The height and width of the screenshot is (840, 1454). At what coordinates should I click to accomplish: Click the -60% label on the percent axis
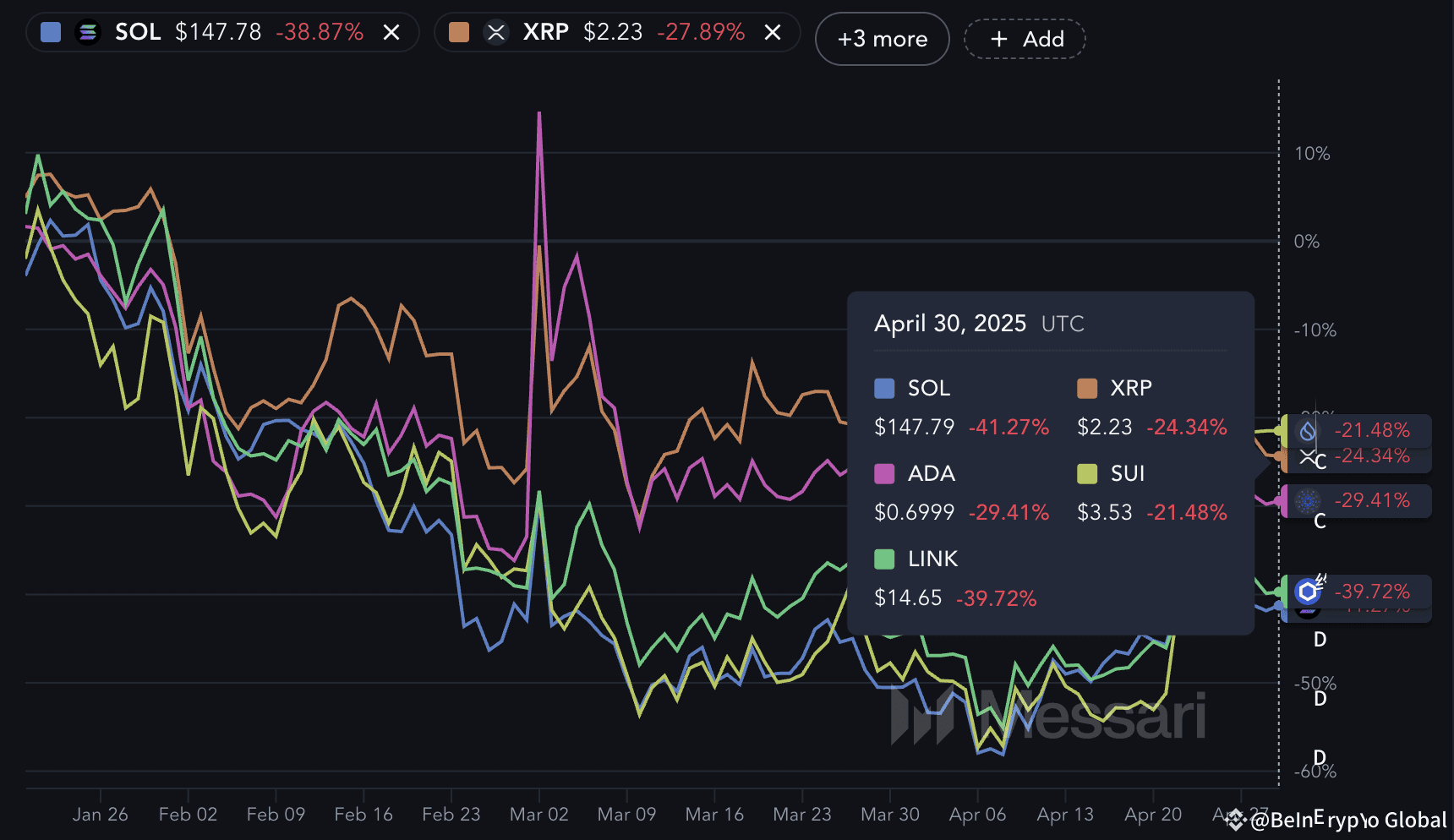pyautogui.click(x=1315, y=772)
